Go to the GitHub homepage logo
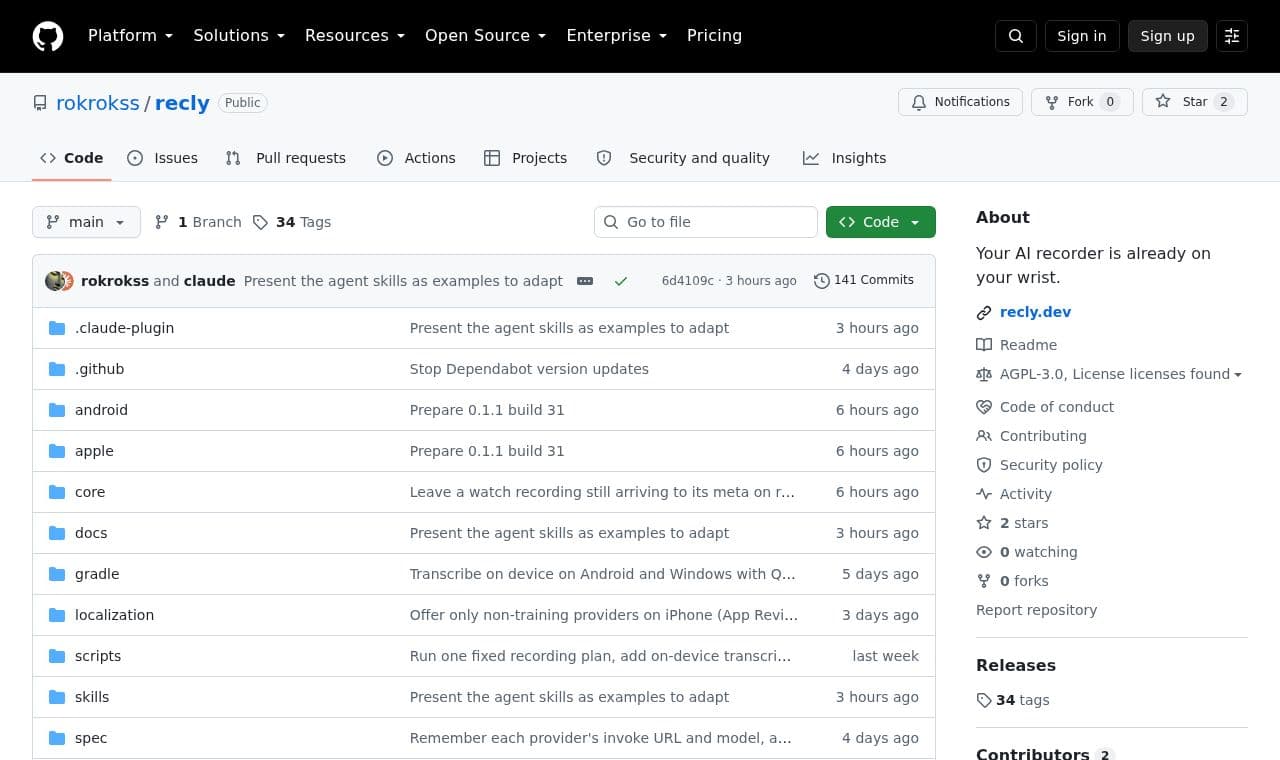The image size is (1280, 760). pos(48,36)
